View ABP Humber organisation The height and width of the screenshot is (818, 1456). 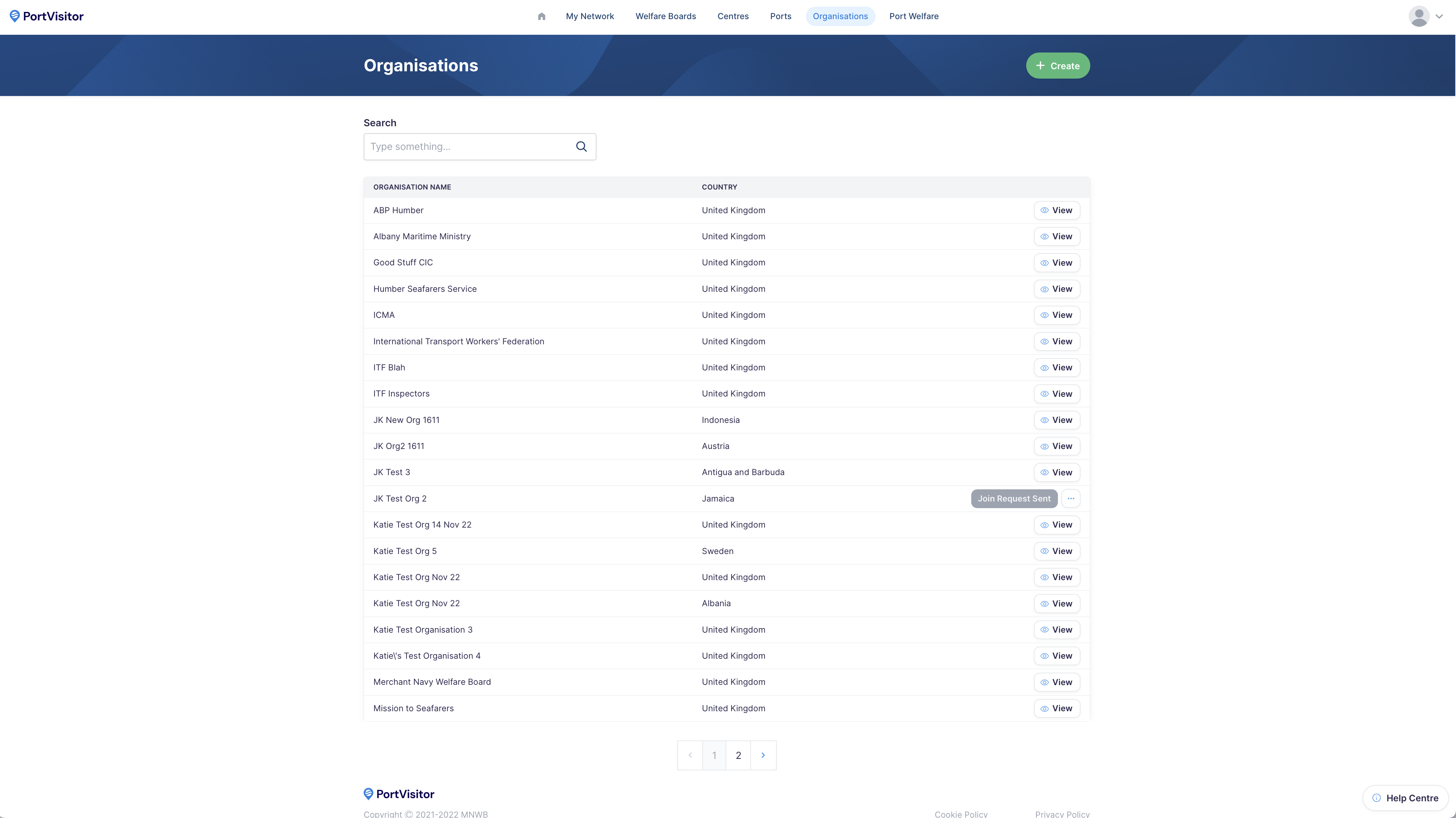tap(1057, 210)
